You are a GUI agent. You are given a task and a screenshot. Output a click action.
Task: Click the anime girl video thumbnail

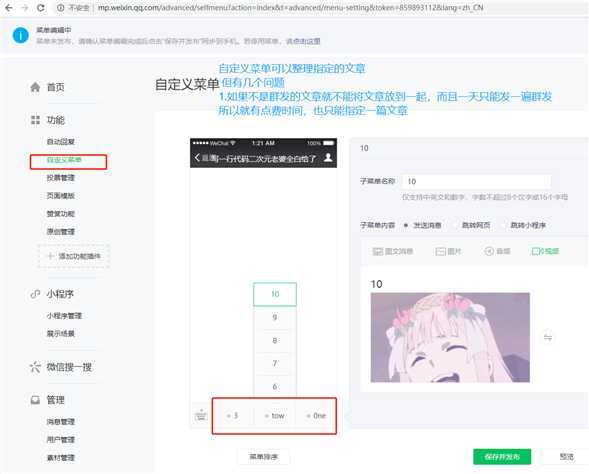point(450,337)
